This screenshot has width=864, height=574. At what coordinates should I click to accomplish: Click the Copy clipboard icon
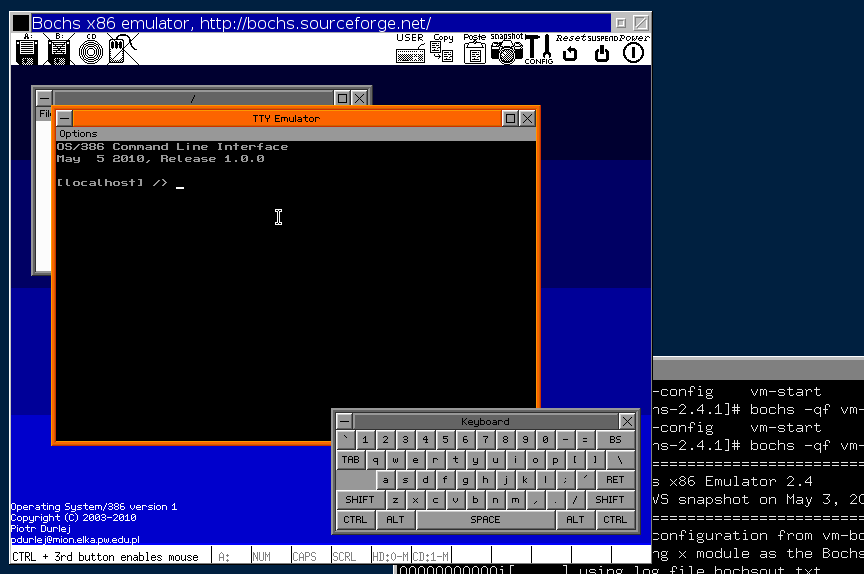coord(442,49)
